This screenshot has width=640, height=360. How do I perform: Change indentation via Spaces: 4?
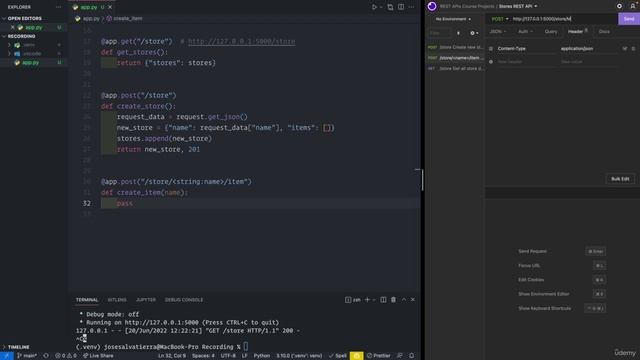tap(203, 356)
